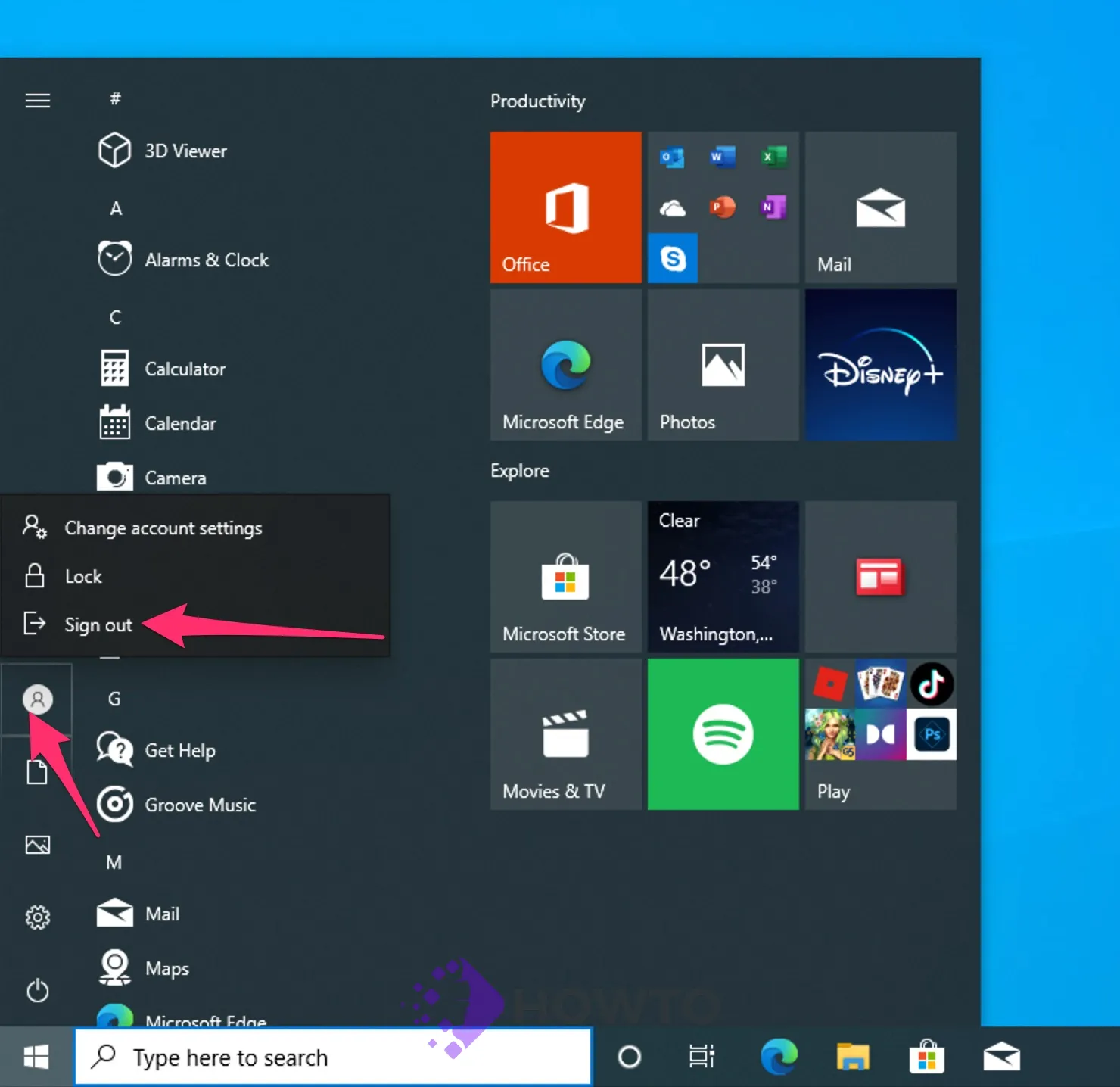Click the Cortana circle on taskbar
The width and height of the screenshot is (1120, 1087).
pyautogui.click(x=629, y=1057)
